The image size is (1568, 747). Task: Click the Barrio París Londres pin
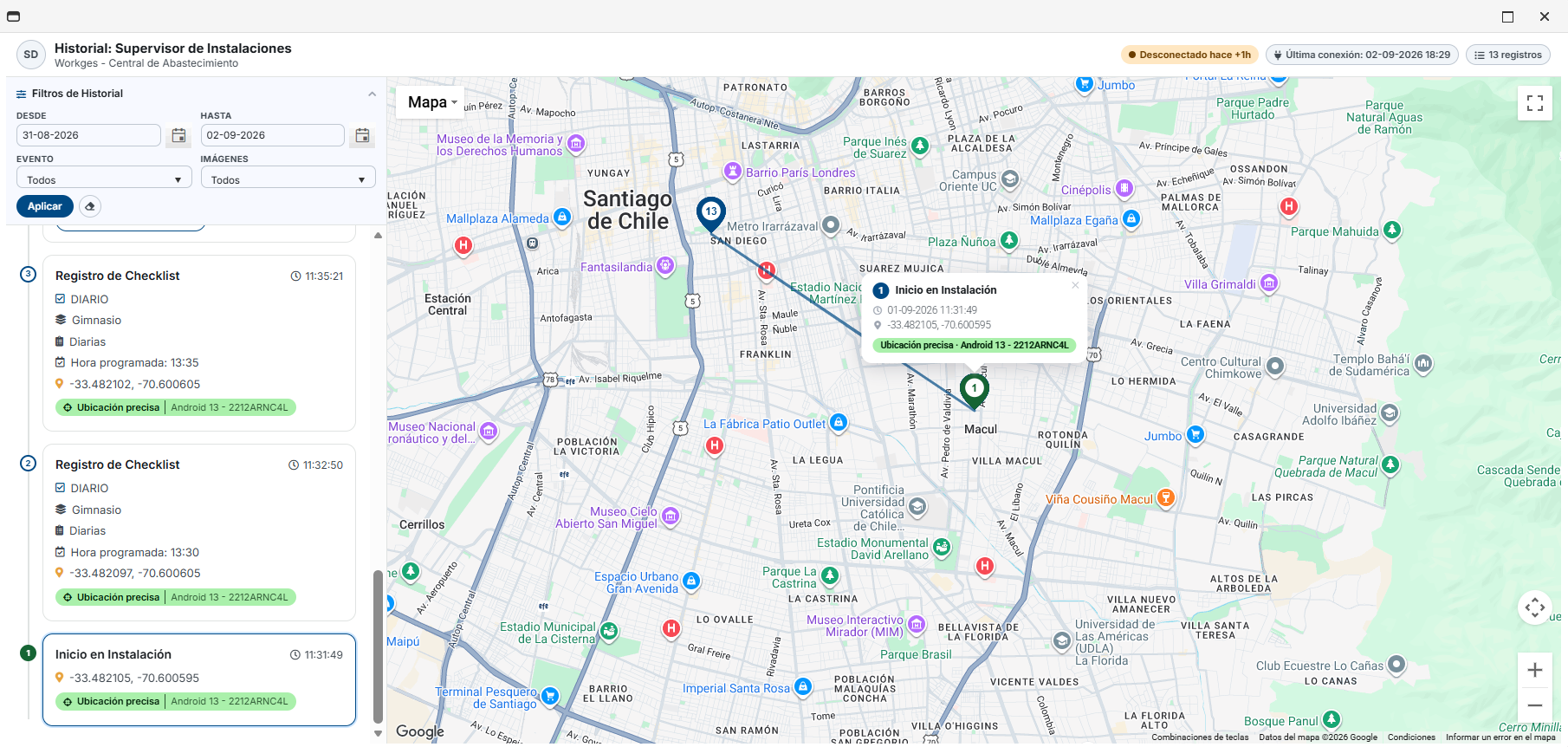point(733,171)
